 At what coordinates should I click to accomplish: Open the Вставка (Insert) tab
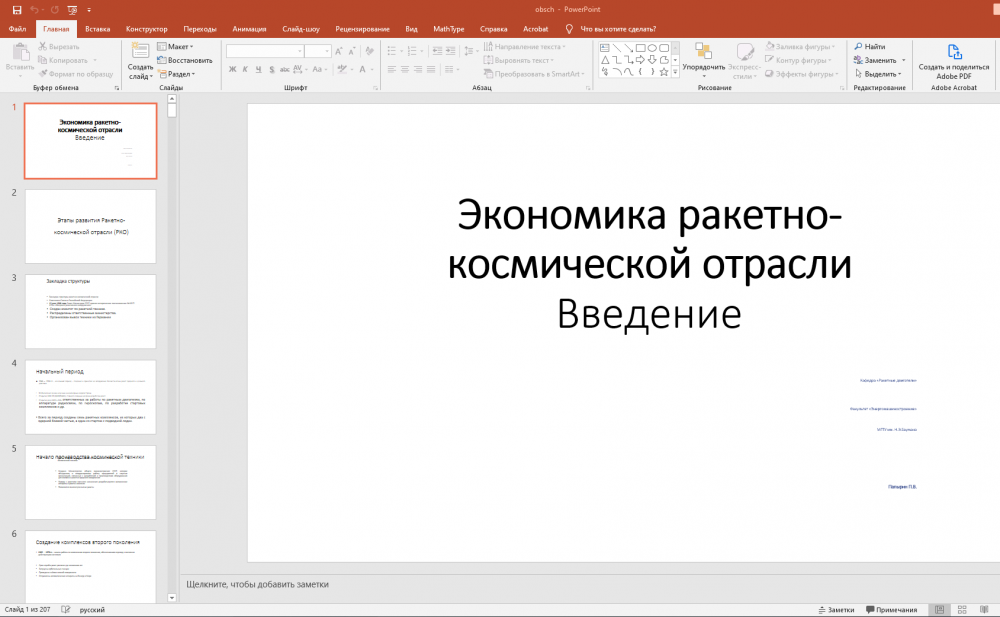coord(98,29)
